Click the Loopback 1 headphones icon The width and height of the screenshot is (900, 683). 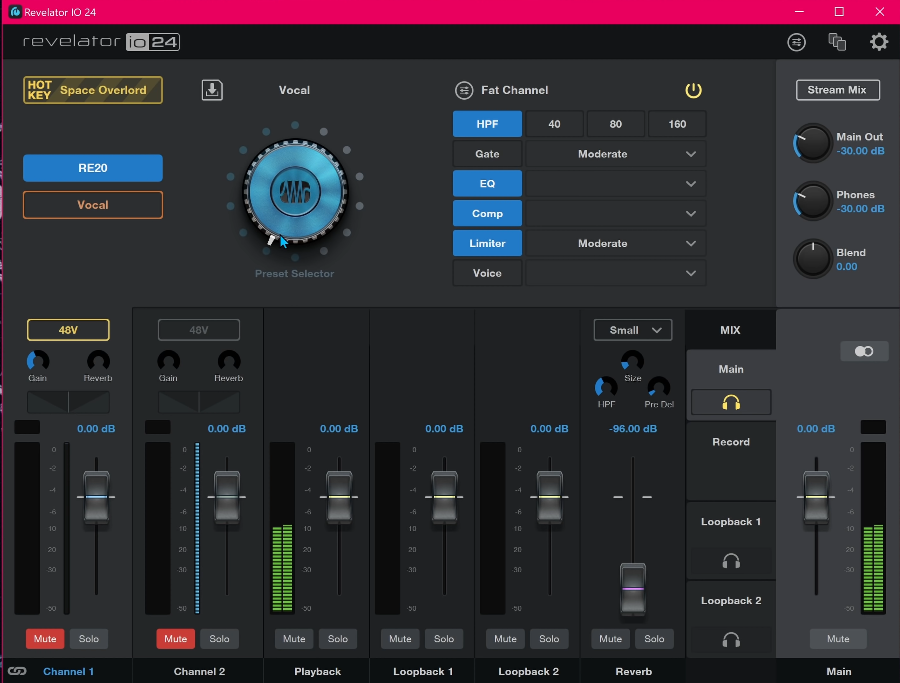point(731,561)
